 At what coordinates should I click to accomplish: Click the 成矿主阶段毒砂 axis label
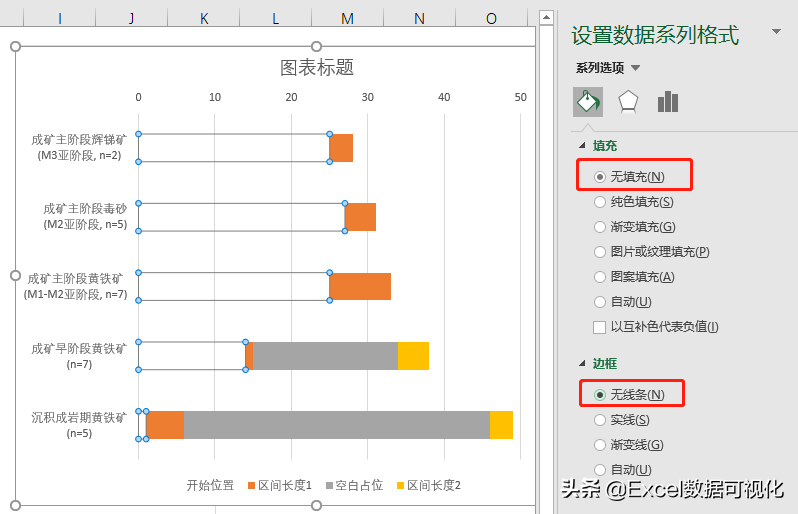click(x=85, y=217)
